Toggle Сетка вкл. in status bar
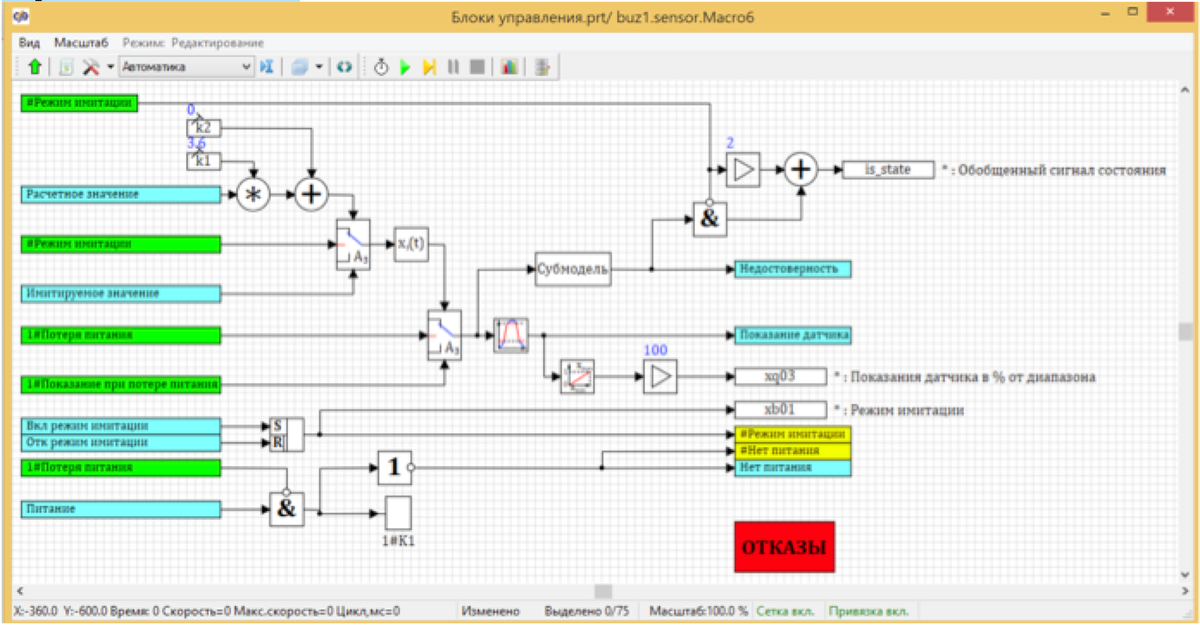1200x625 pixels. (785, 611)
